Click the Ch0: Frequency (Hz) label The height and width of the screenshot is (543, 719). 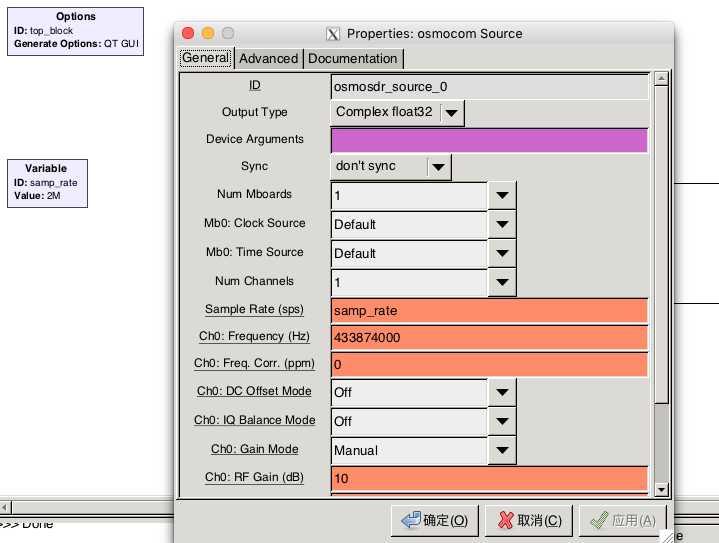click(x=254, y=337)
